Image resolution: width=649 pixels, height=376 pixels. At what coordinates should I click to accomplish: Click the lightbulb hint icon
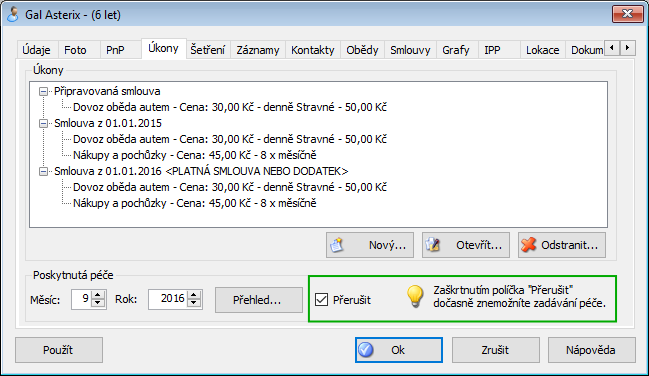pyautogui.click(x=415, y=296)
